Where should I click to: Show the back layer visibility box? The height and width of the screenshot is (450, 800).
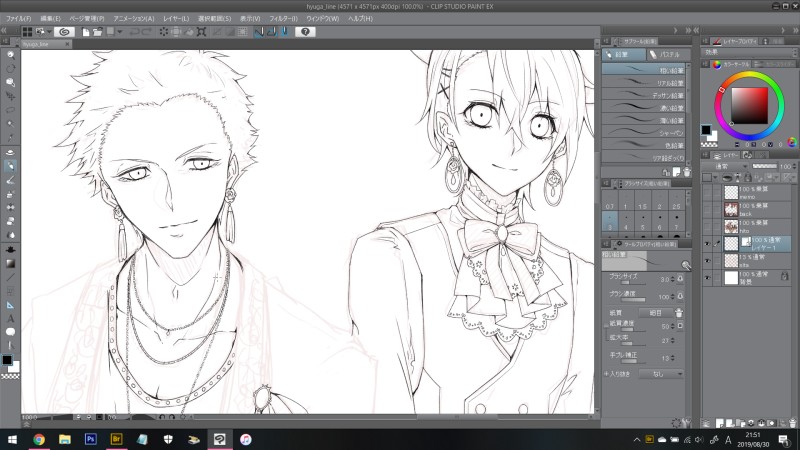point(707,209)
